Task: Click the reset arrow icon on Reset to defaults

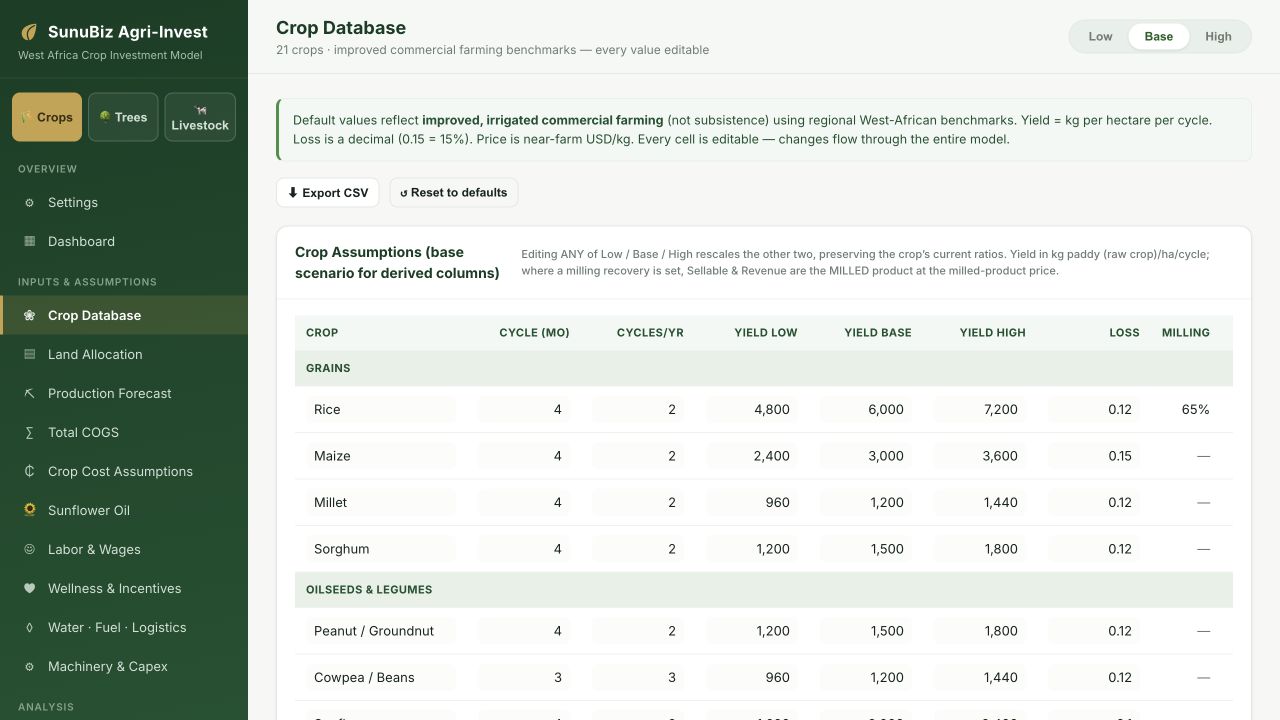Action: [404, 193]
